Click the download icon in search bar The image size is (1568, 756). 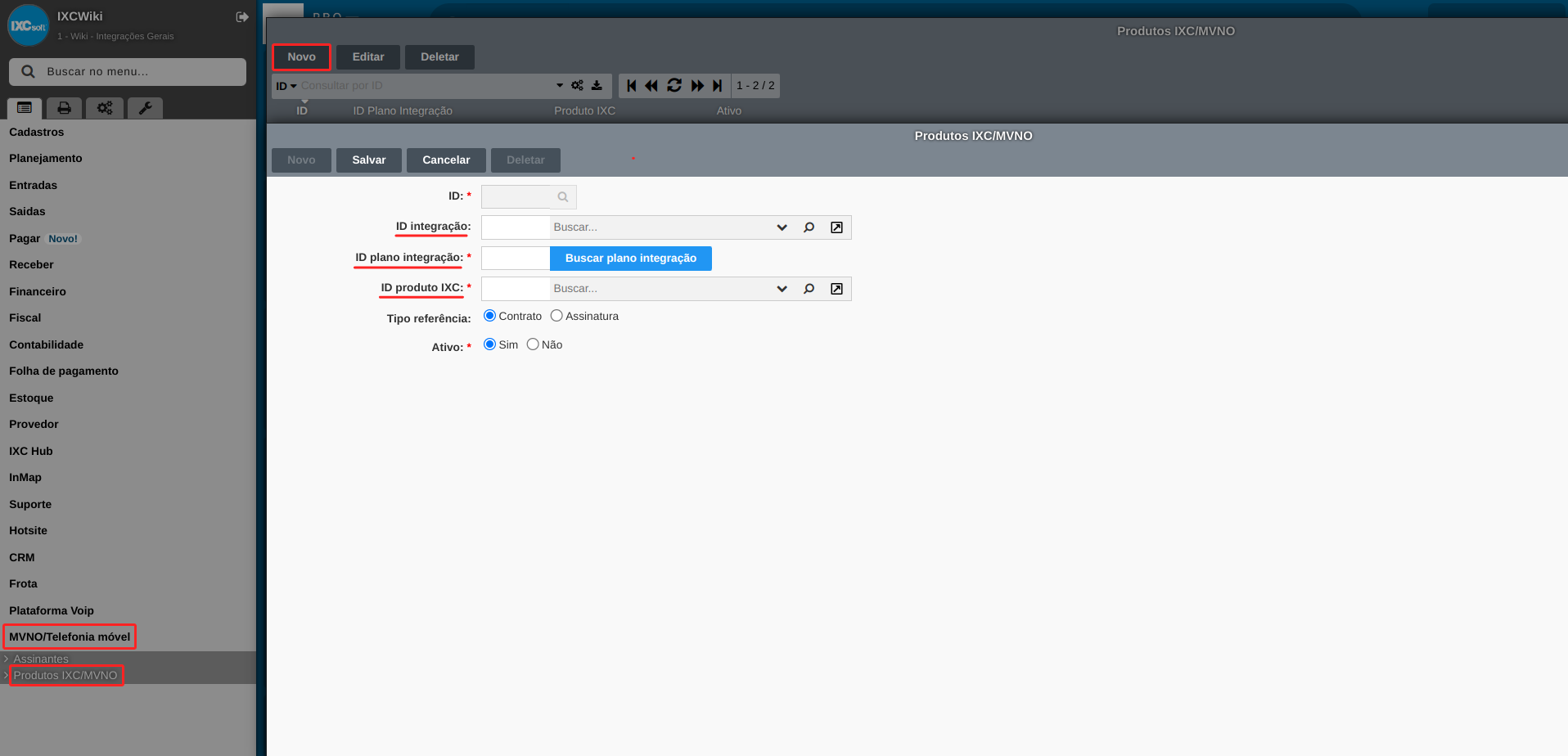point(597,86)
